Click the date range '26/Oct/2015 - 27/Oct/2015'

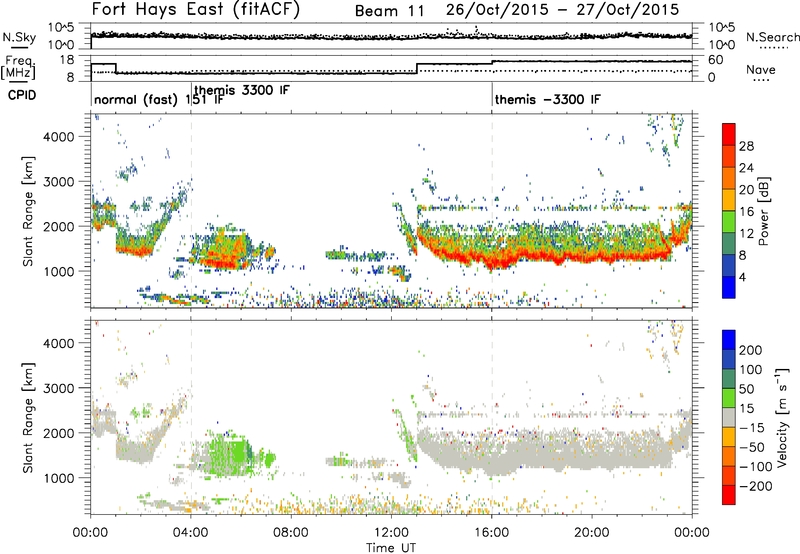point(562,10)
